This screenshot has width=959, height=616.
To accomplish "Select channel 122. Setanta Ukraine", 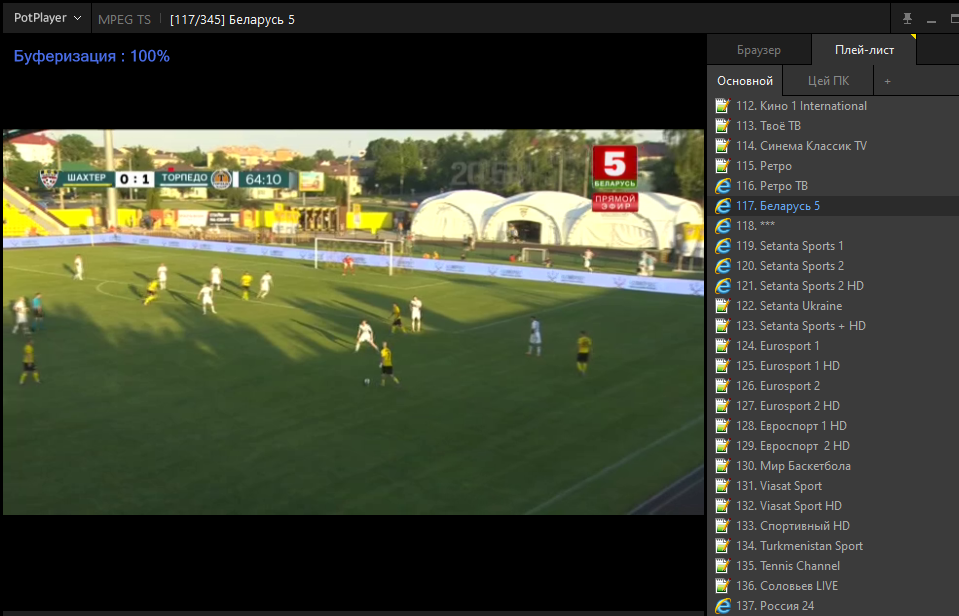I will click(x=833, y=306).
